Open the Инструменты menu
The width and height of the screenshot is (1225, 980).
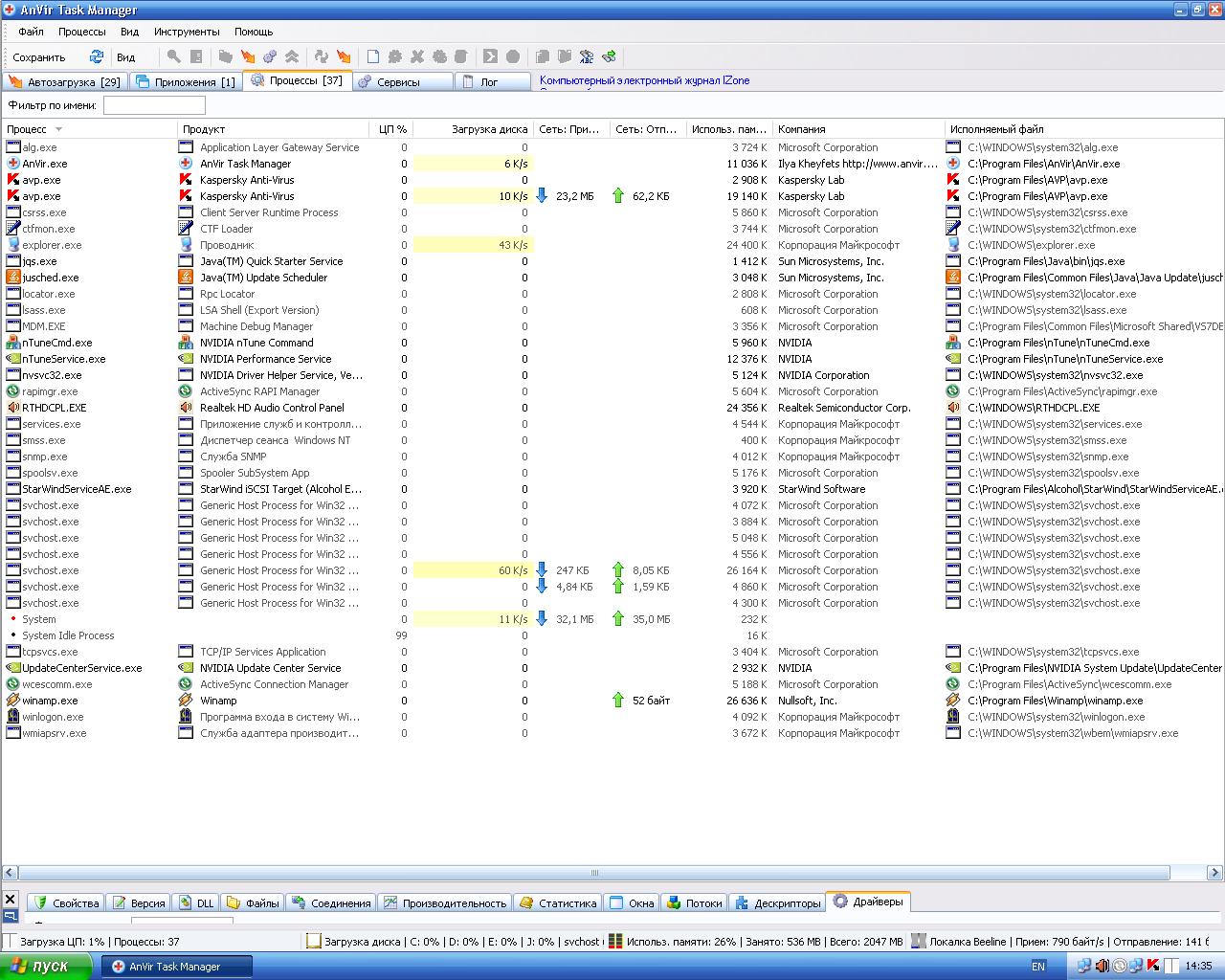point(187,32)
